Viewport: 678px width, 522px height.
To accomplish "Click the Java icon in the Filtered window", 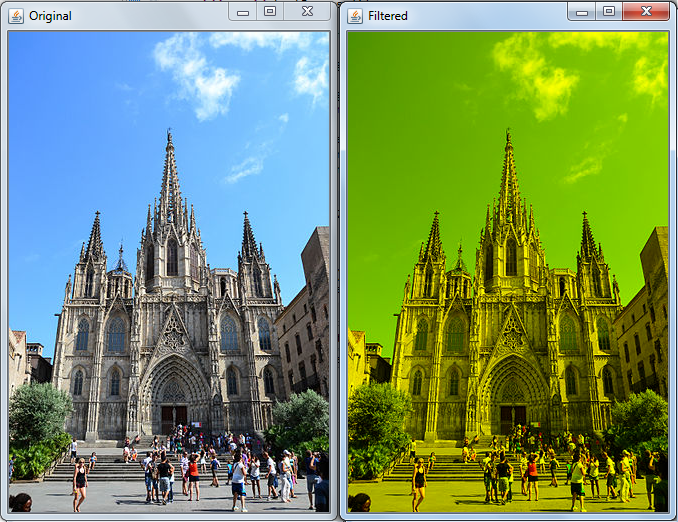I will (x=355, y=16).
